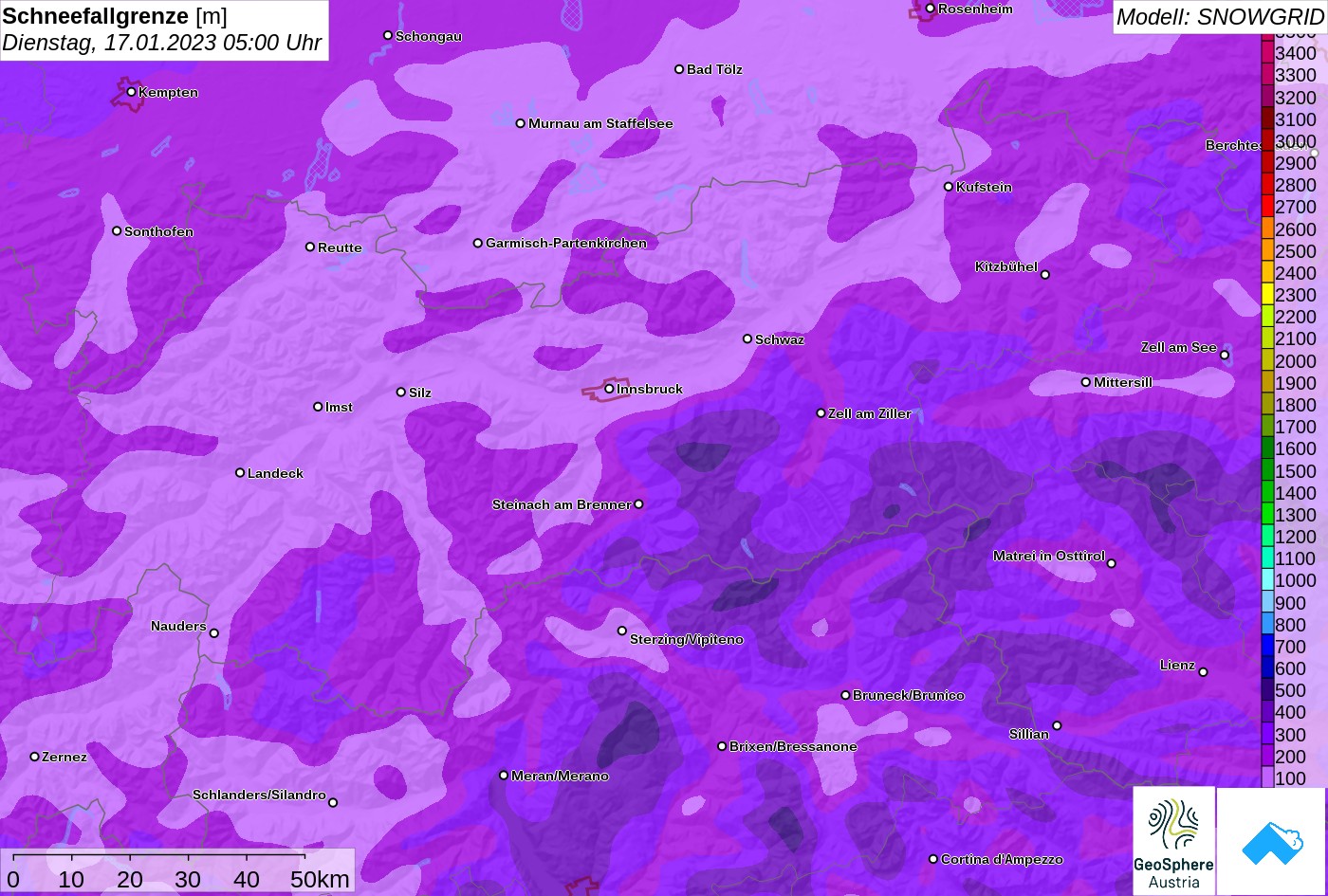Click the Schlanders/Silandro marker
This screenshot has height=896, width=1328.
333,803
